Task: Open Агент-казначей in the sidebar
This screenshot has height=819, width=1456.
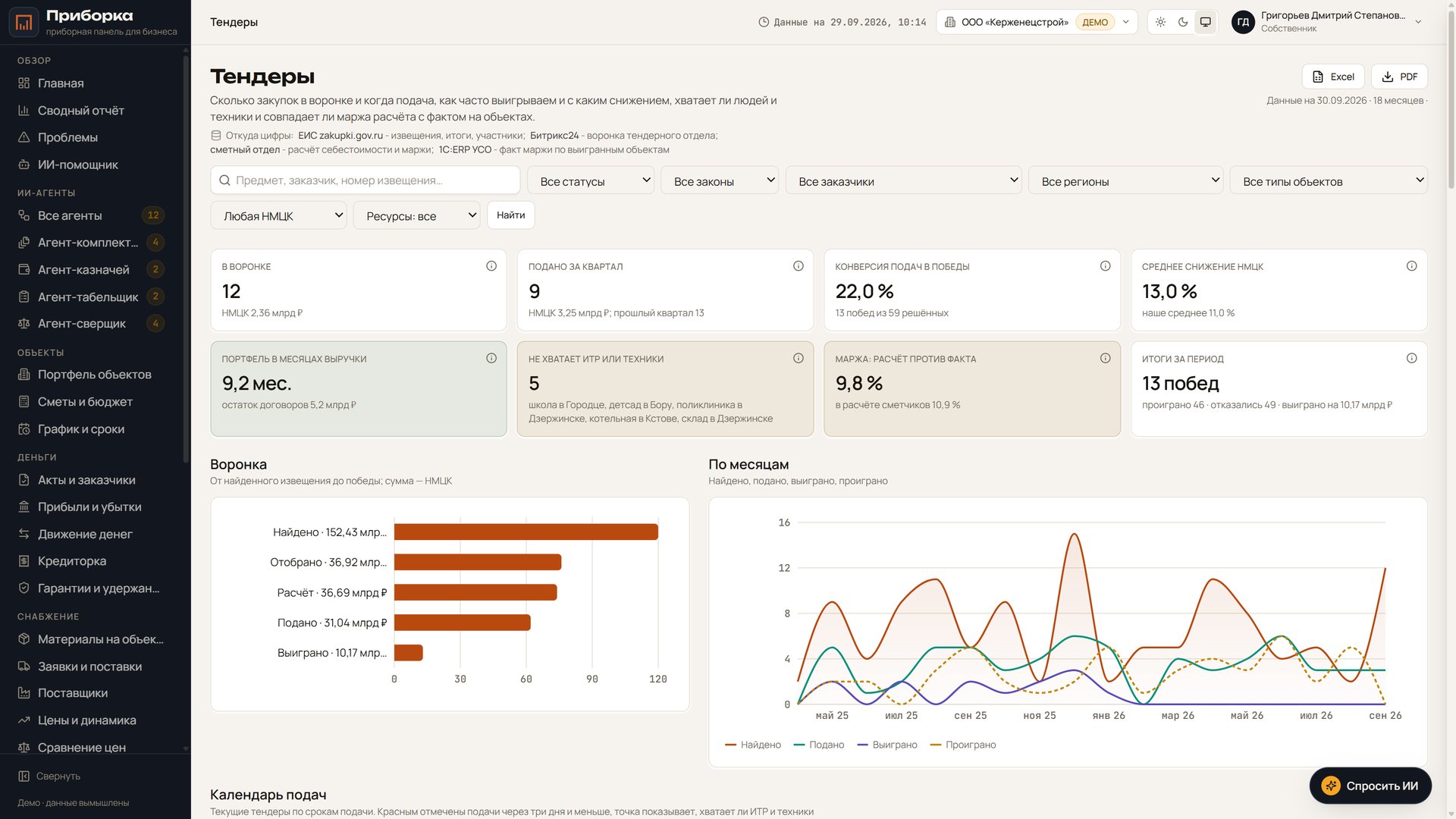Action: pyautogui.click(x=91, y=270)
